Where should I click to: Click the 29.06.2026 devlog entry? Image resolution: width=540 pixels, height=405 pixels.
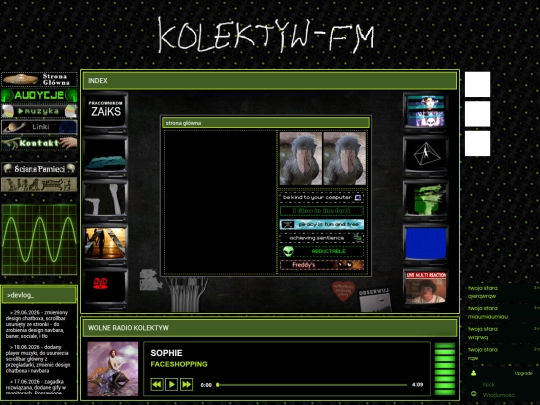pyautogui.click(x=38, y=324)
